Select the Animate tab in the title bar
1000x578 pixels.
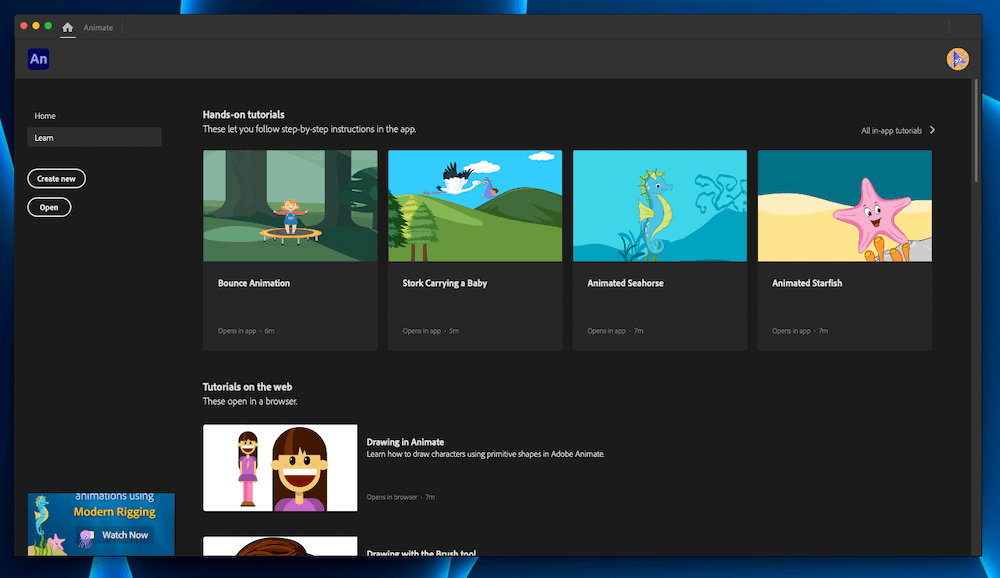pyautogui.click(x=98, y=27)
